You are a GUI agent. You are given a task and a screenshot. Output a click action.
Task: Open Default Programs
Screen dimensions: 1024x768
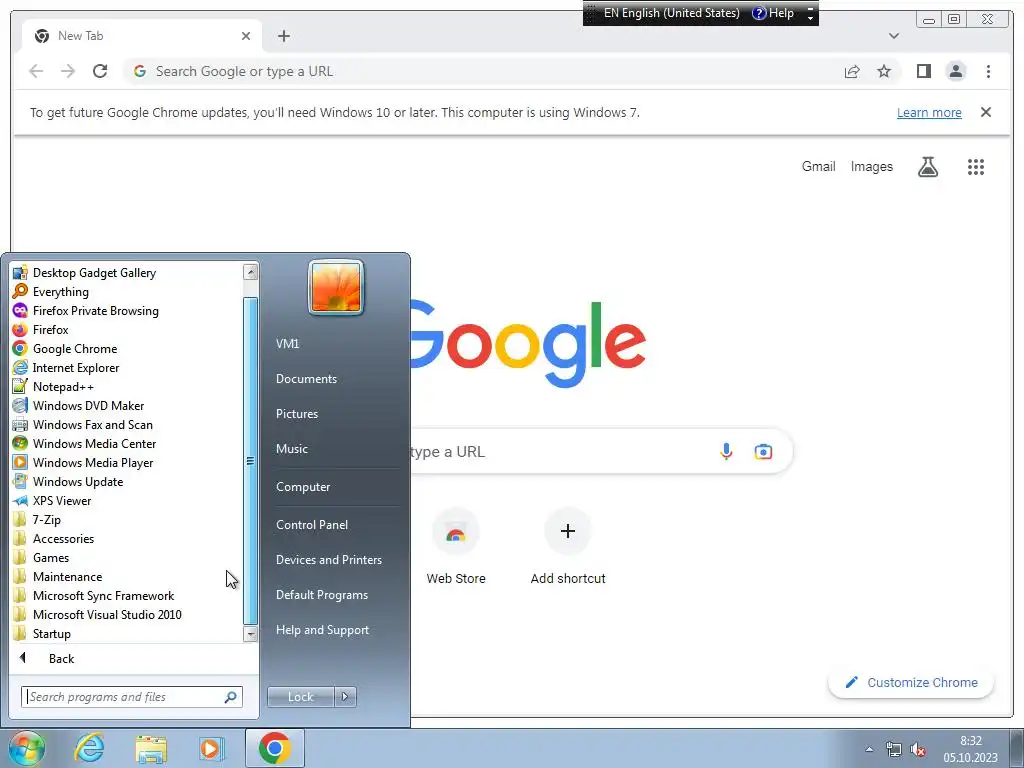coord(321,595)
